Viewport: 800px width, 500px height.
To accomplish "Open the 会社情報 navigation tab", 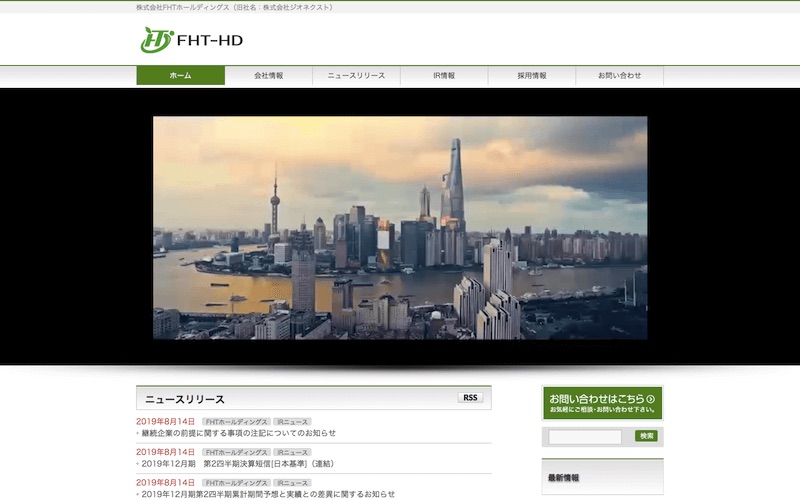I will [x=269, y=76].
